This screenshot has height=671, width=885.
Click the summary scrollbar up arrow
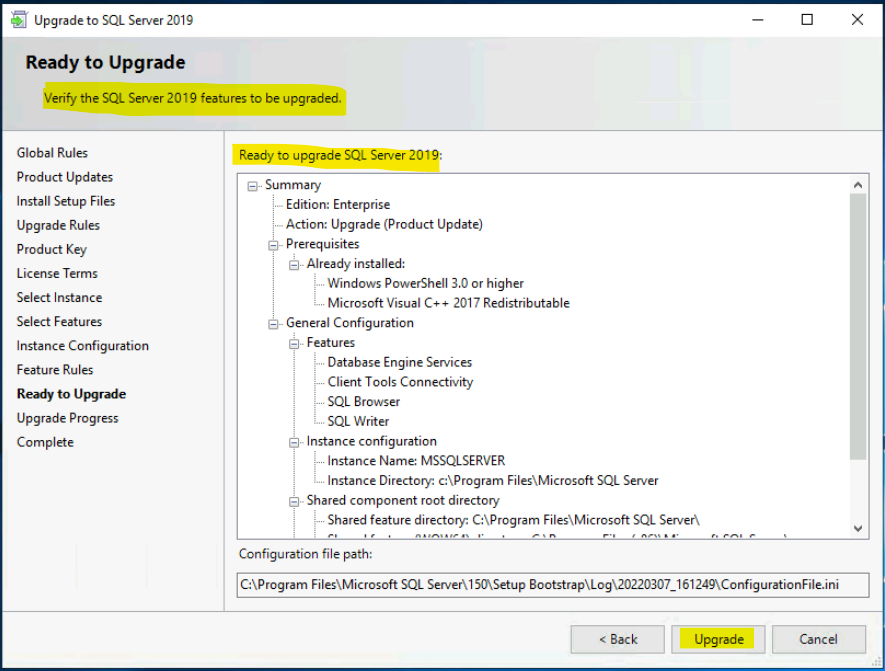pos(858,185)
